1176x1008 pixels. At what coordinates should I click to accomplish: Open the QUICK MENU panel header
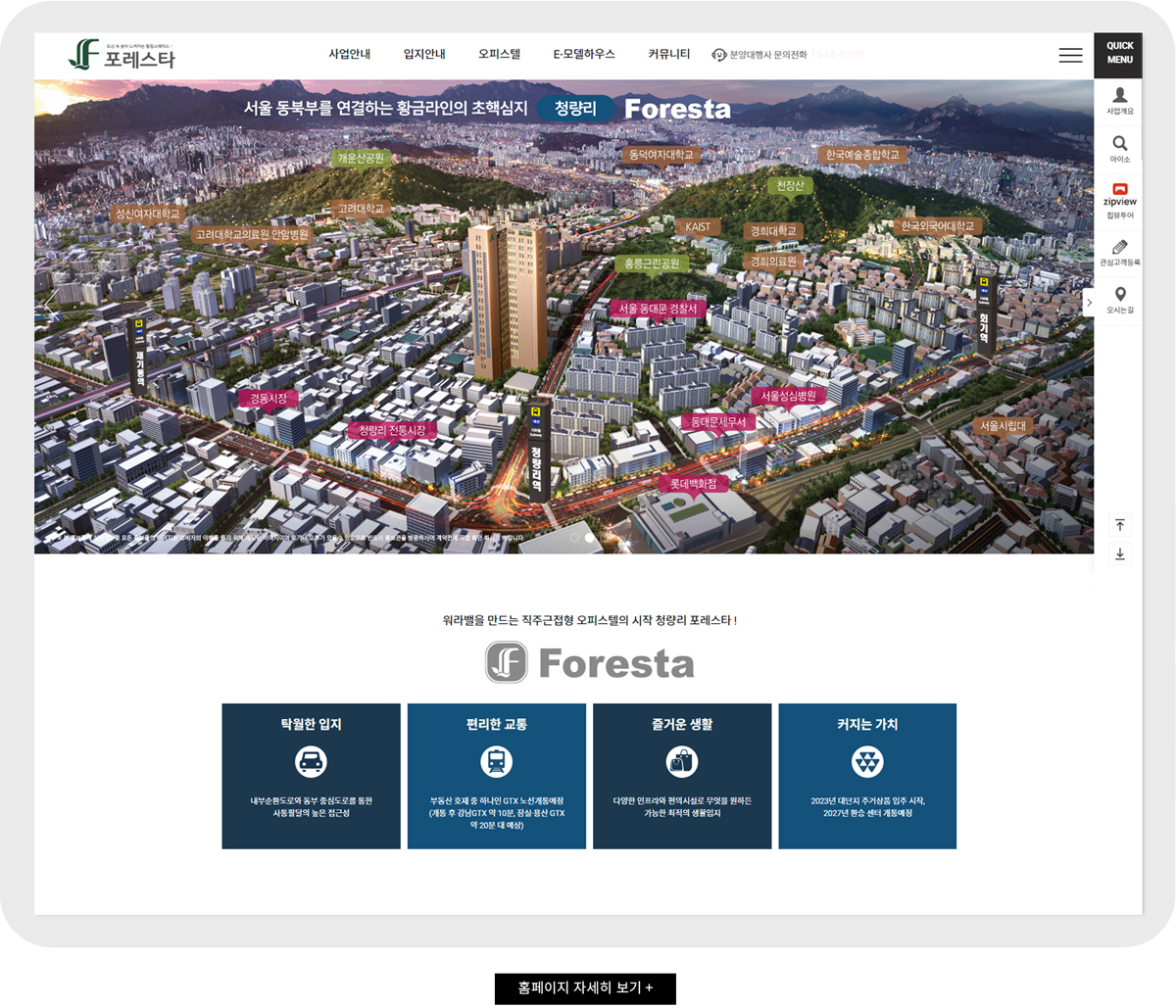1119,53
